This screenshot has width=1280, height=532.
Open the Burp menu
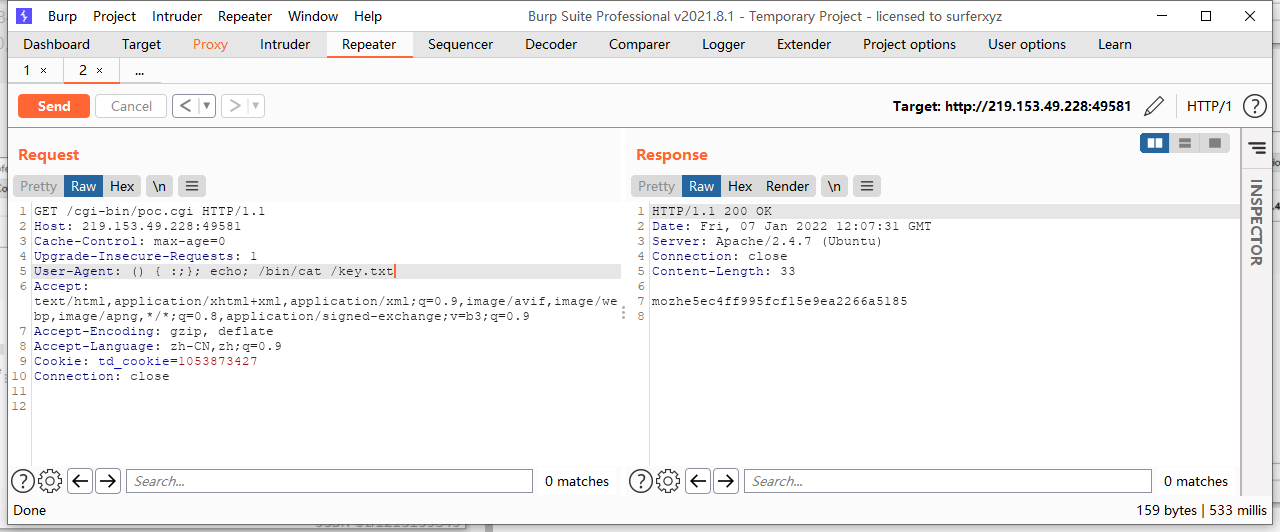[x=62, y=16]
